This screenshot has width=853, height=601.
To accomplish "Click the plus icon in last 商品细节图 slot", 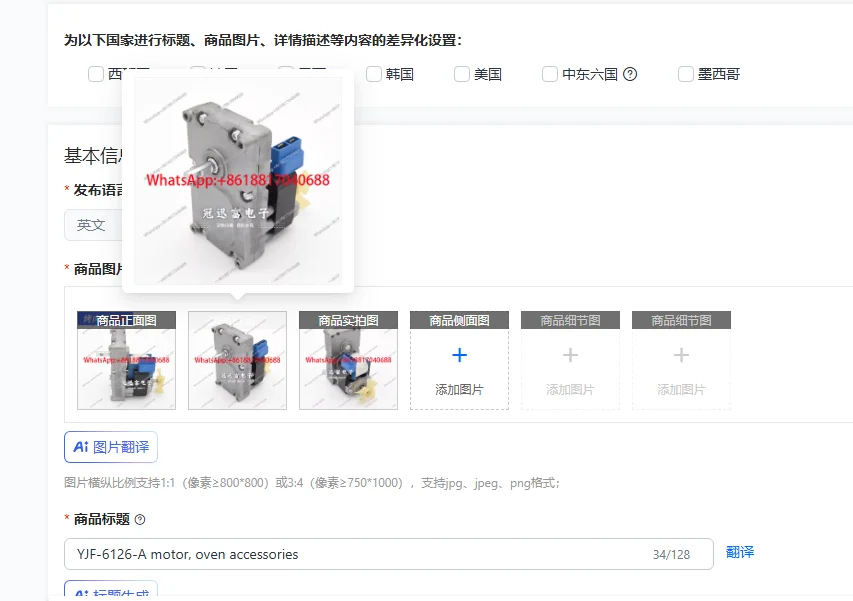I will click(681, 355).
